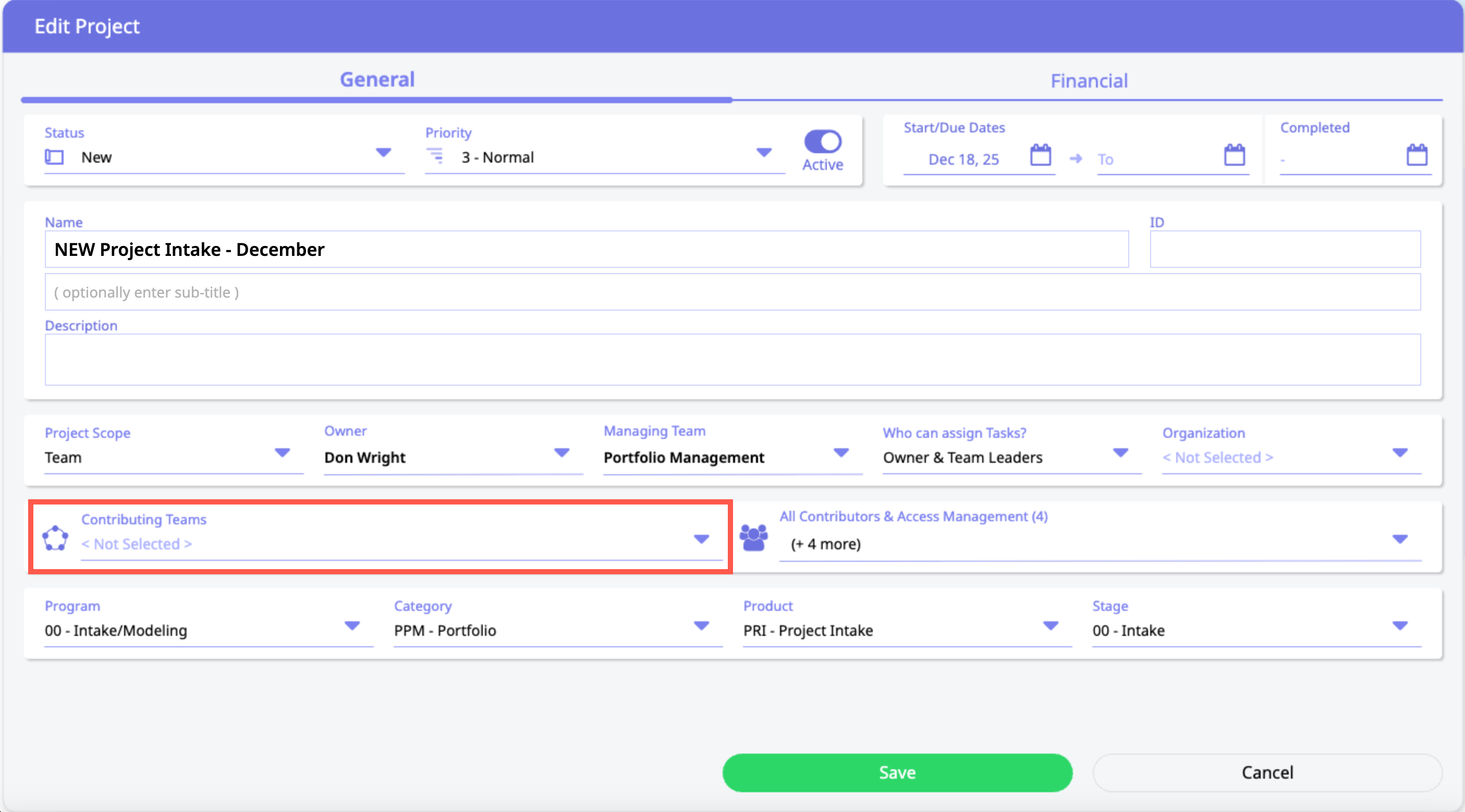Expand the Managing Team dropdown
This screenshot has width=1465, height=812.
[x=841, y=452]
